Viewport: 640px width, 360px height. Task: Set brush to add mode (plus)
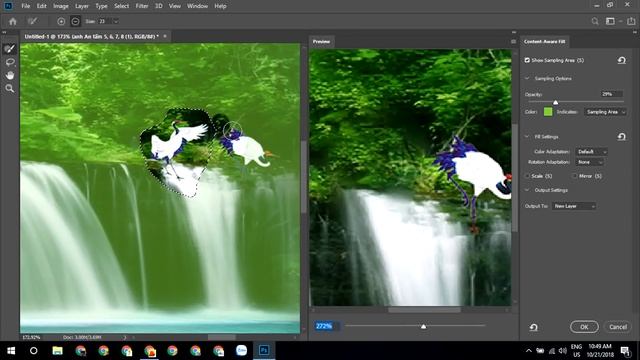61,21
